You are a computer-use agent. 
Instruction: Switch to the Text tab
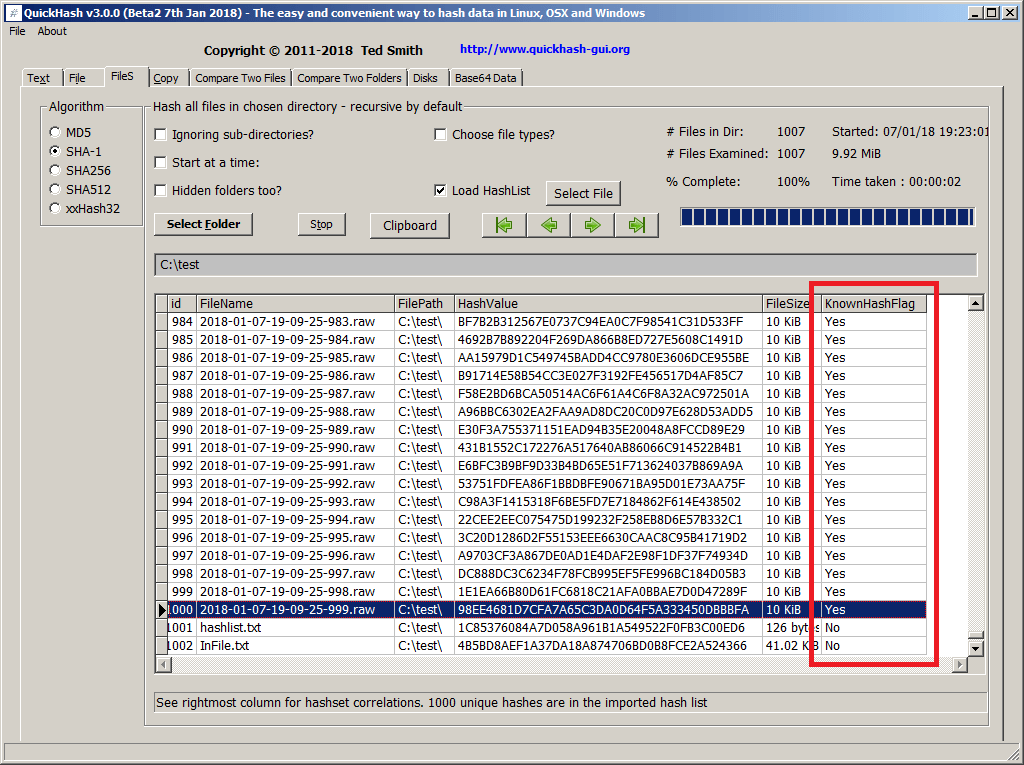39,78
